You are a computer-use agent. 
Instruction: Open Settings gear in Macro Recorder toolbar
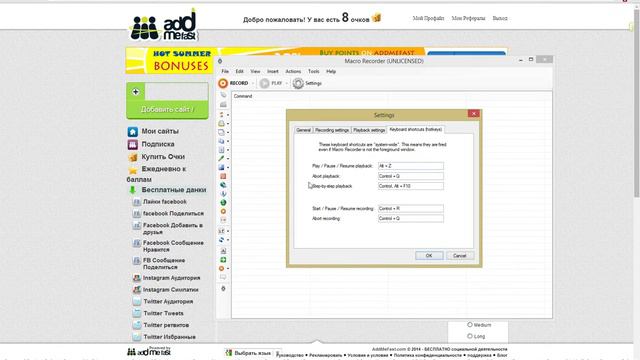(308, 83)
